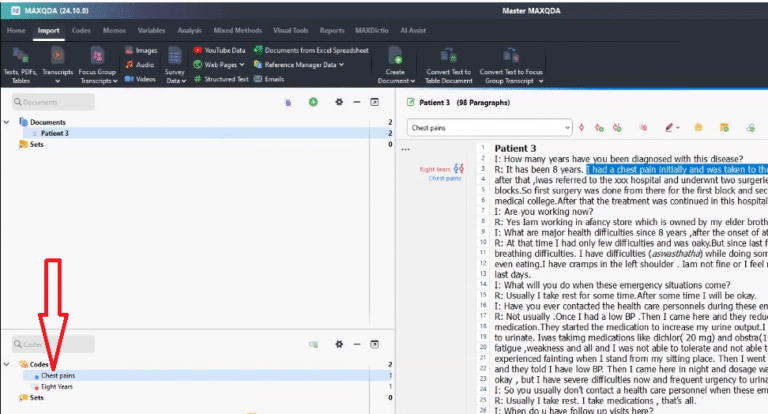This screenshot has height=414, width=768.
Task: Click the Documents root folder
Action: point(42,122)
